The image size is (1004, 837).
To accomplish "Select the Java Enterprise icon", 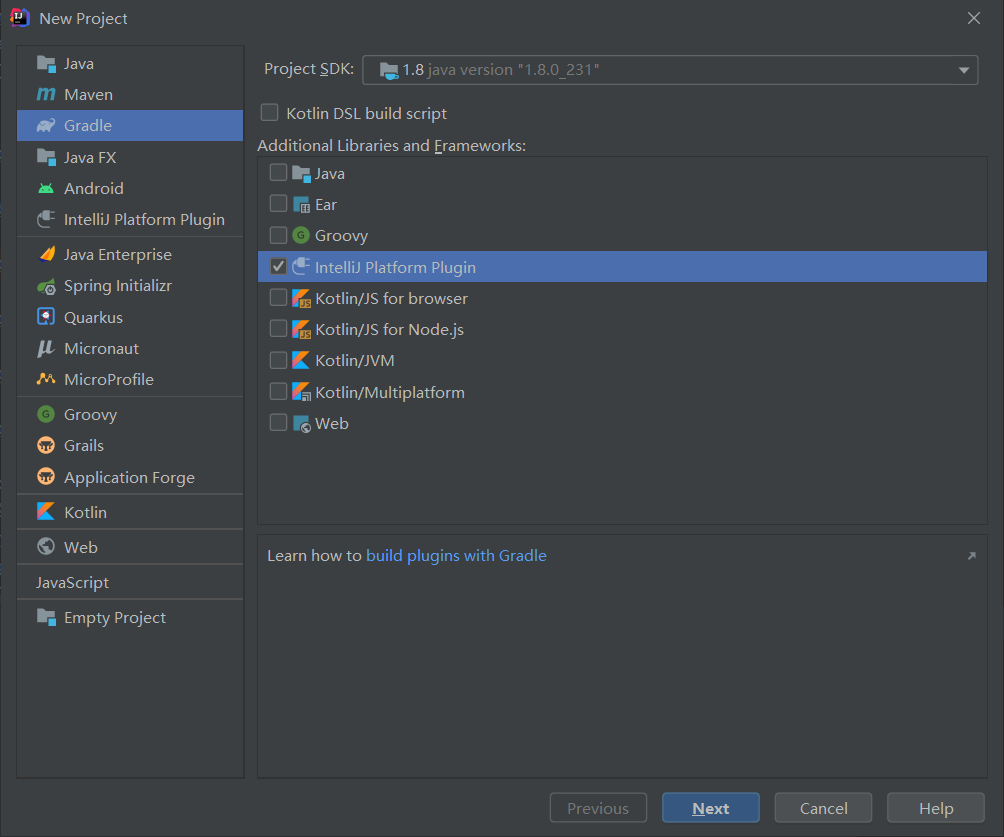I will point(46,254).
